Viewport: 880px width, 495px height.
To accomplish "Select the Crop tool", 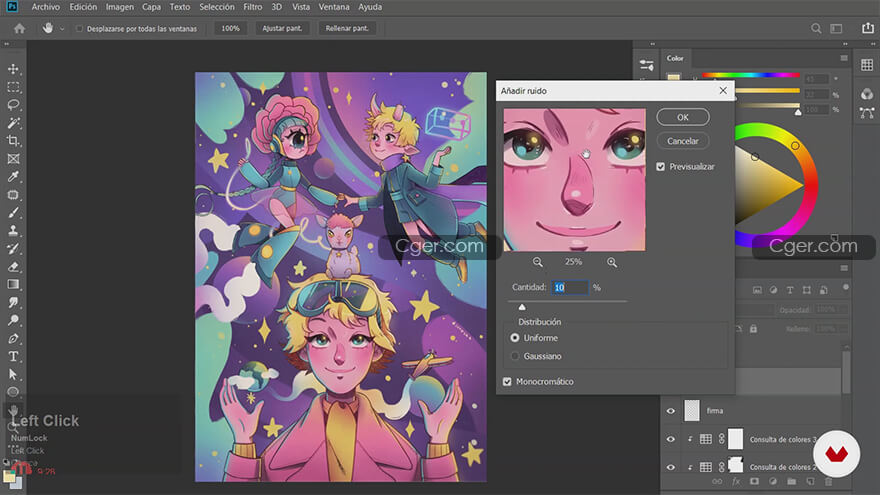I will (x=13, y=141).
